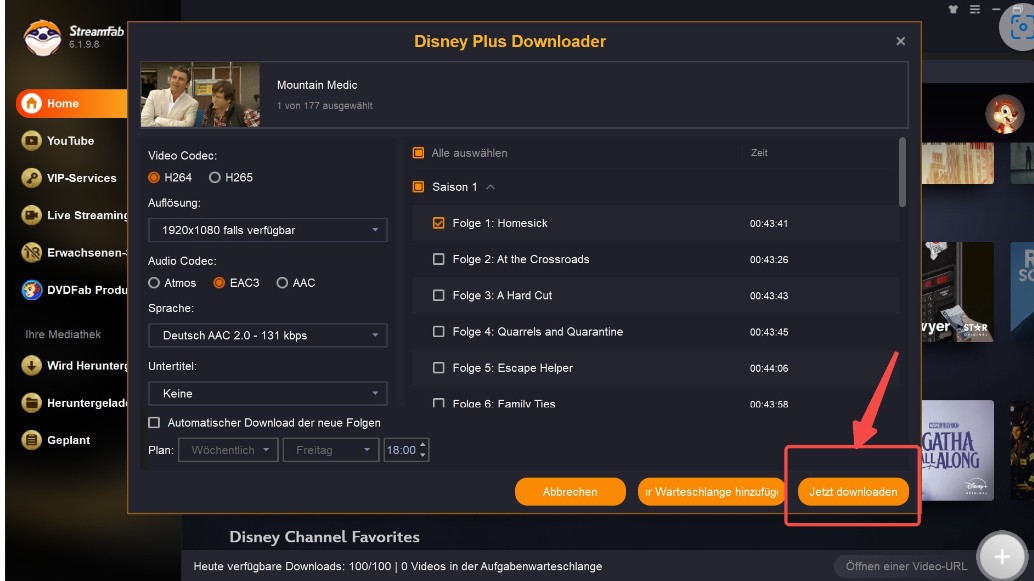Click the YouTube sidebar icon
1034x581 pixels.
click(x=31, y=140)
